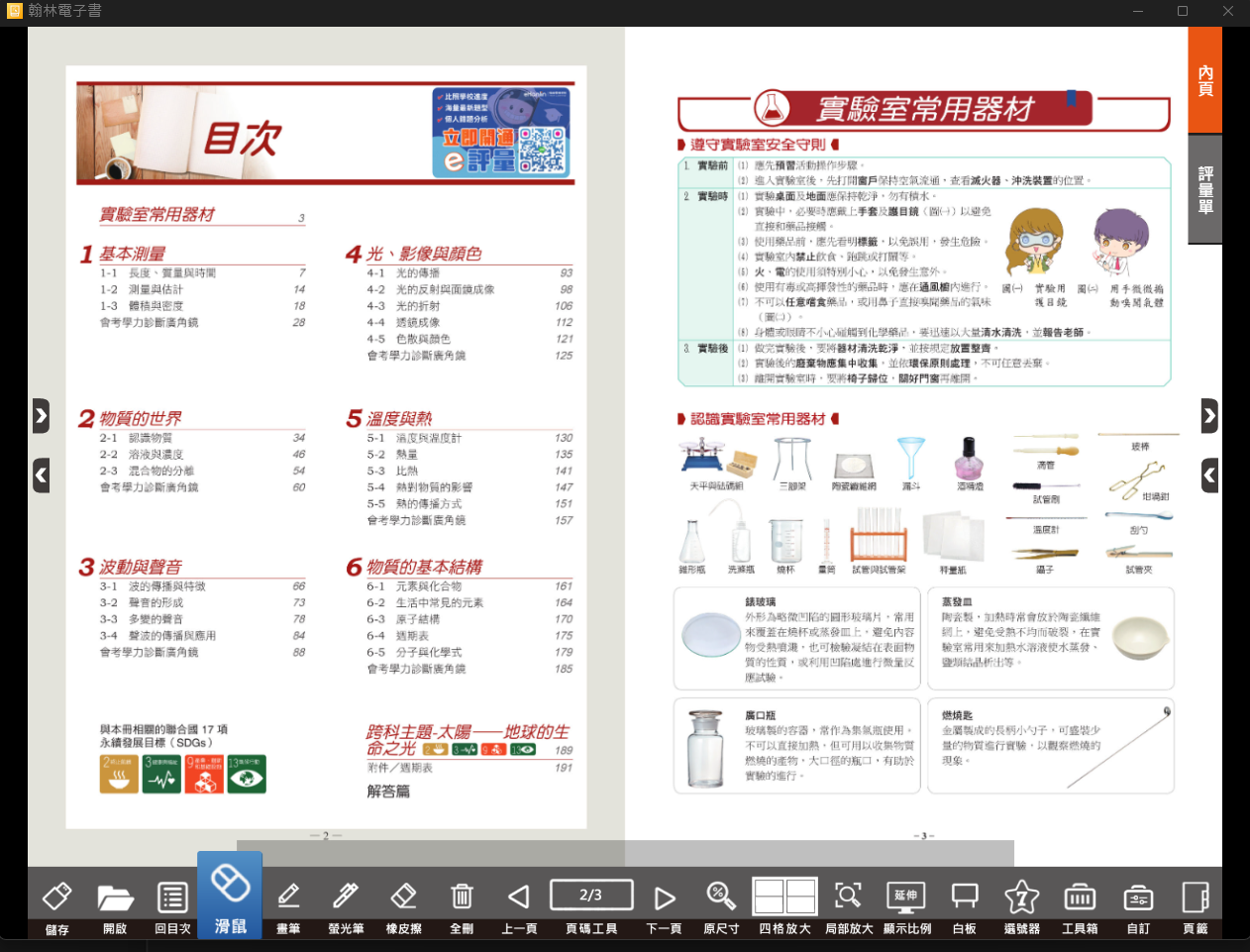The width and height of the screenshot is (1250, 952).
Task: Open section 1-1 長度、質量與時間
Action: (202, 272)
